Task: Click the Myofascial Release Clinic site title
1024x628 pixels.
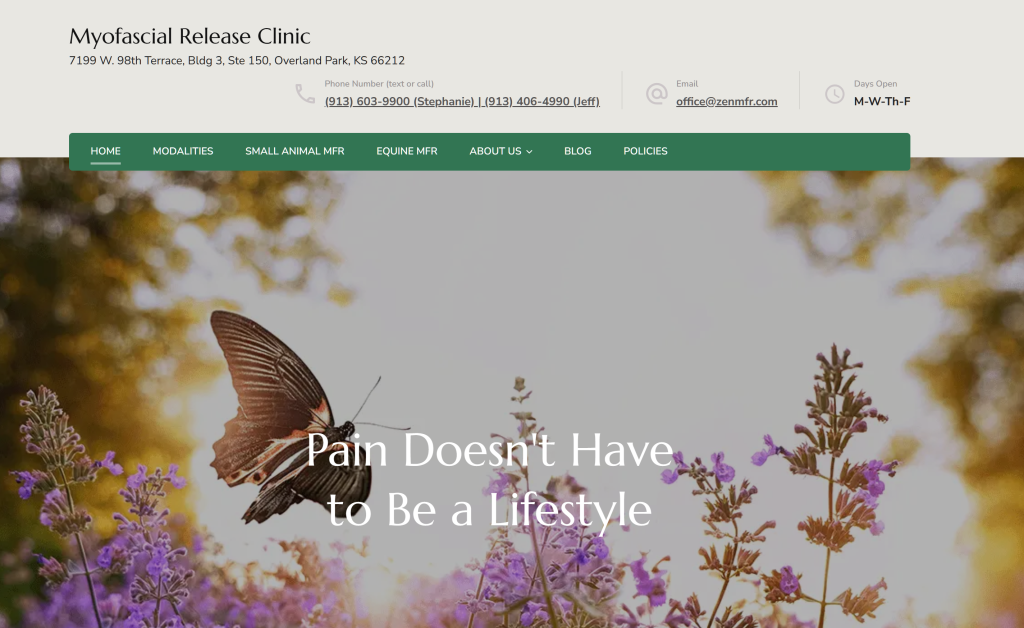Action: (189, 36)
